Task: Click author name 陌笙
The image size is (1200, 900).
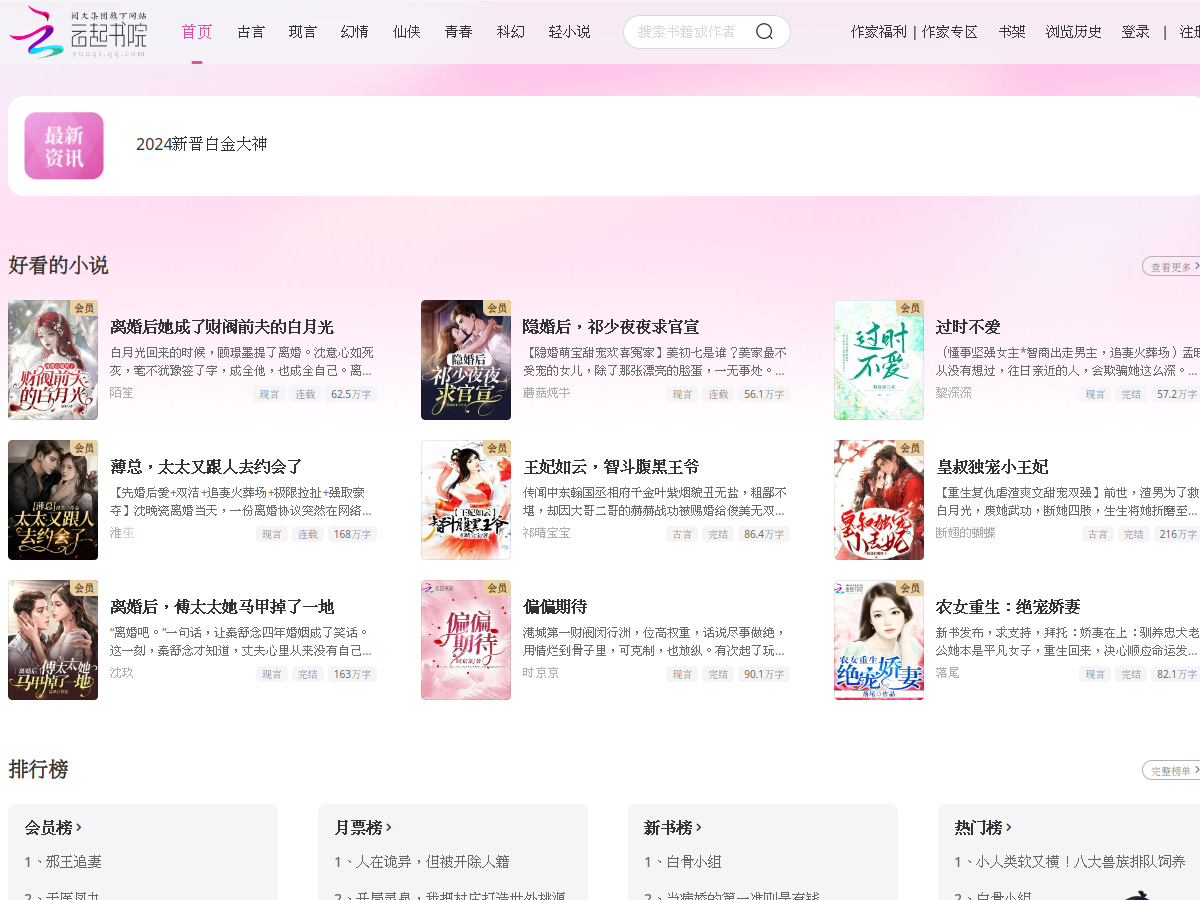Action: pyautogui.click(x=122, y=393)
